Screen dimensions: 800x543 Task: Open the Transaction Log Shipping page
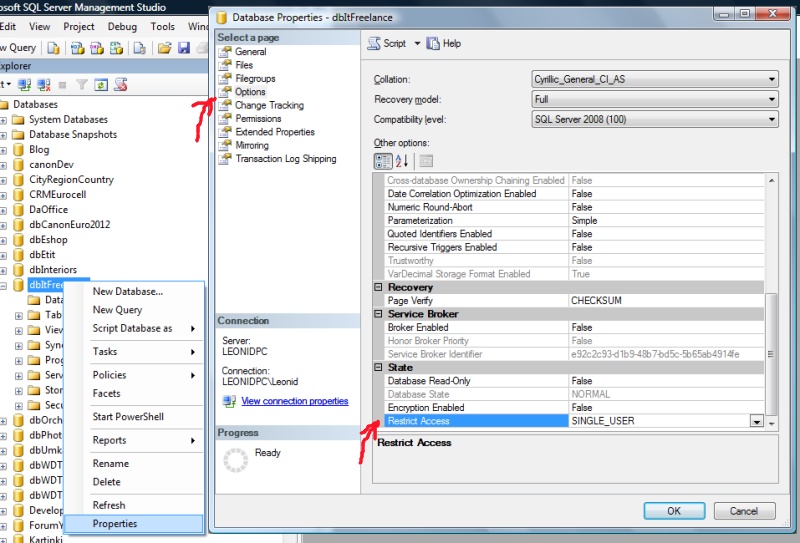(x=286, y=159)
